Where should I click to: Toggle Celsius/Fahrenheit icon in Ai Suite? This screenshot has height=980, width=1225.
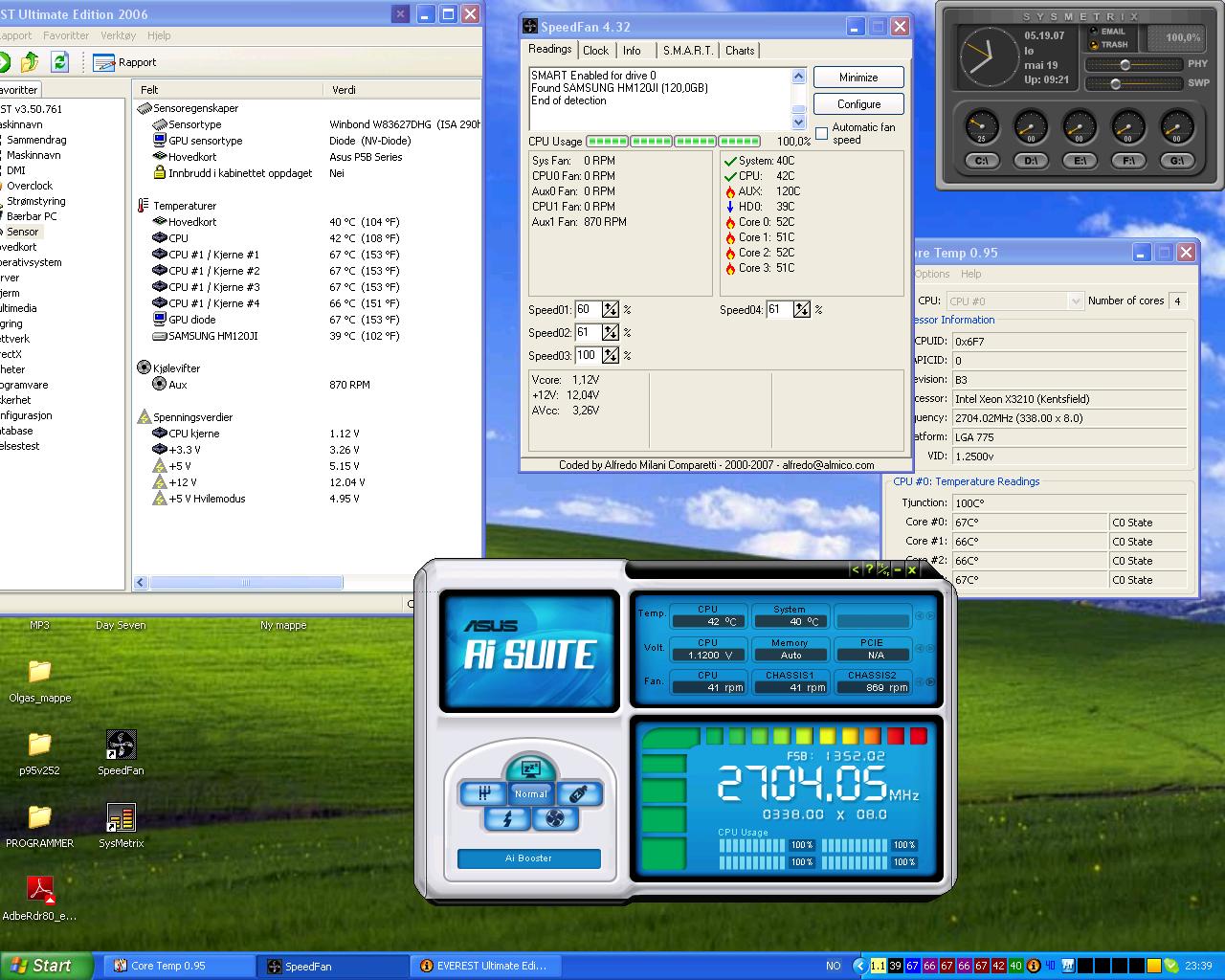tap(883, 569)
